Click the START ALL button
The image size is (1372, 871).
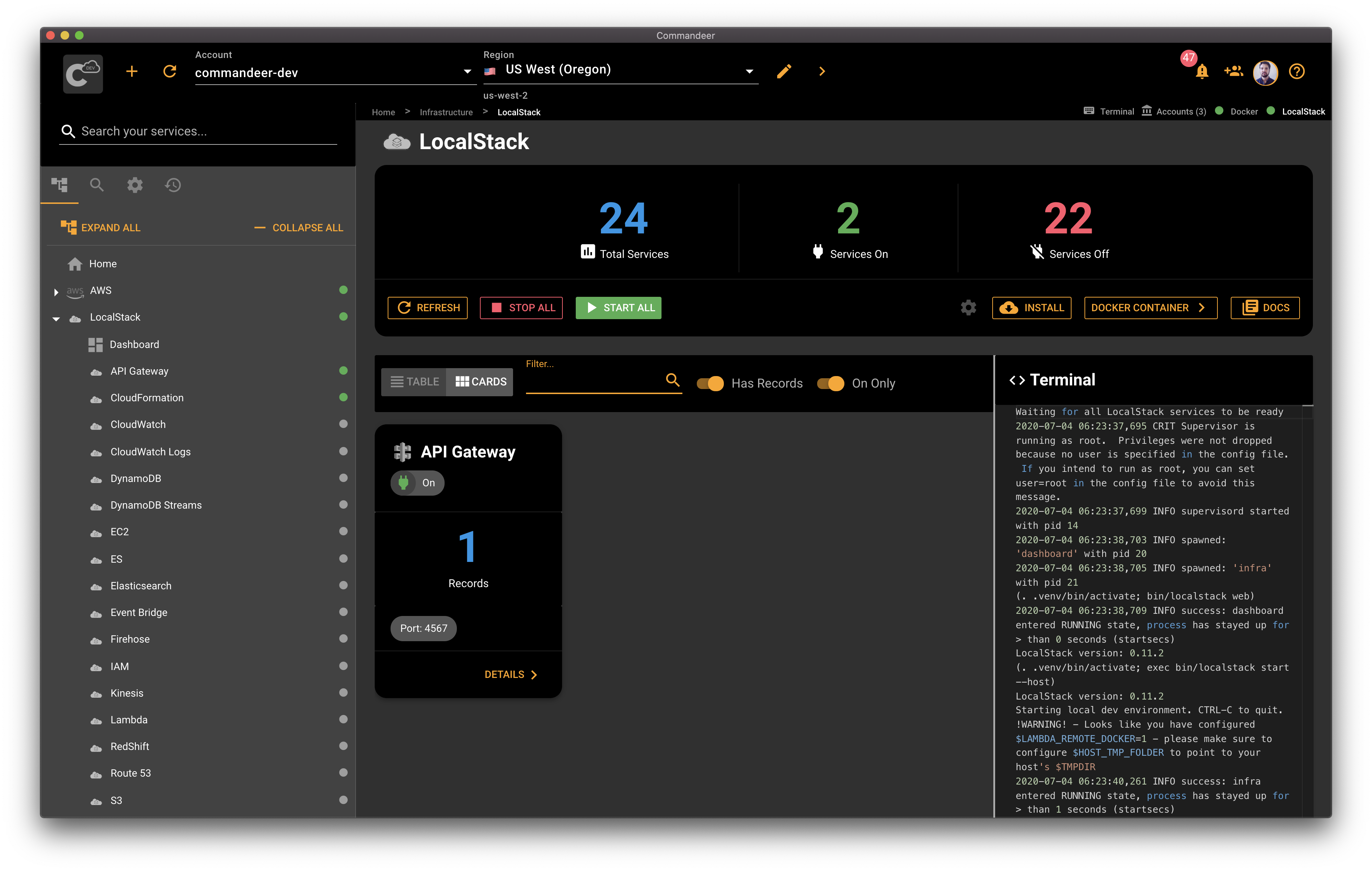[618, 308]
